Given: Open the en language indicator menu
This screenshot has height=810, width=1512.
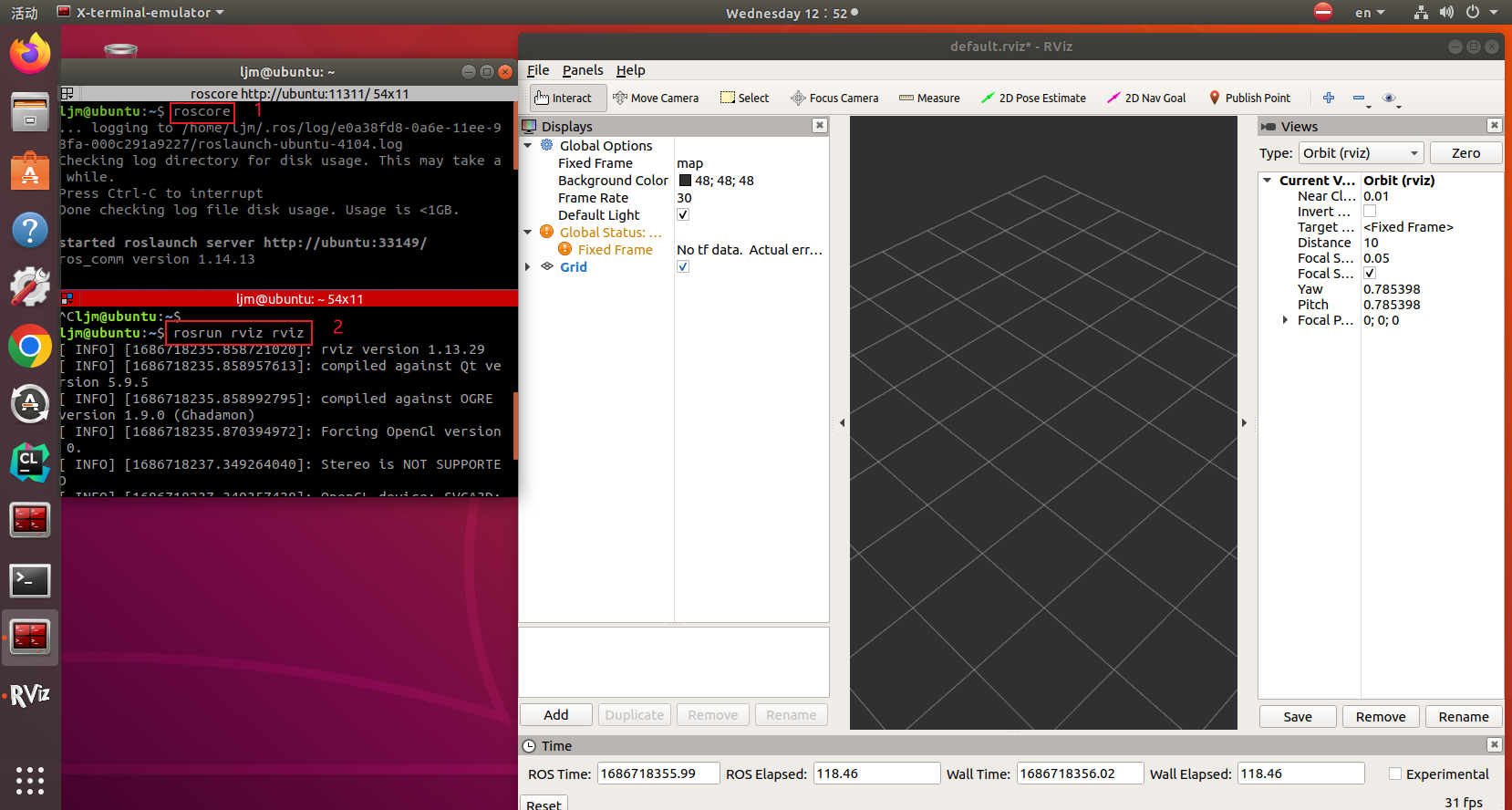Looking at the screenshot, I should (x=1370, y=13).
